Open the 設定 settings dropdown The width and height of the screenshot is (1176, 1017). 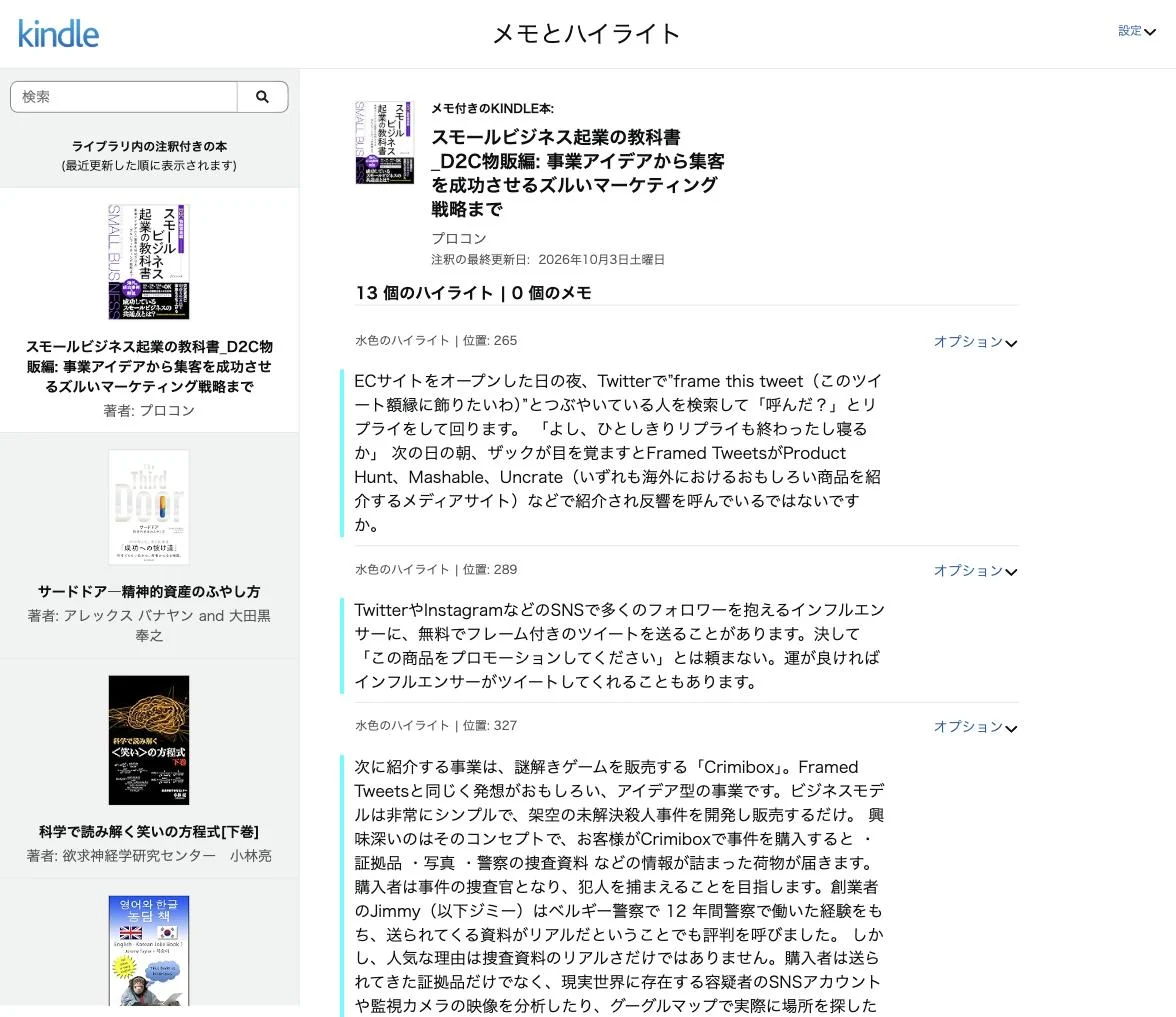[x=1136, y=31]
